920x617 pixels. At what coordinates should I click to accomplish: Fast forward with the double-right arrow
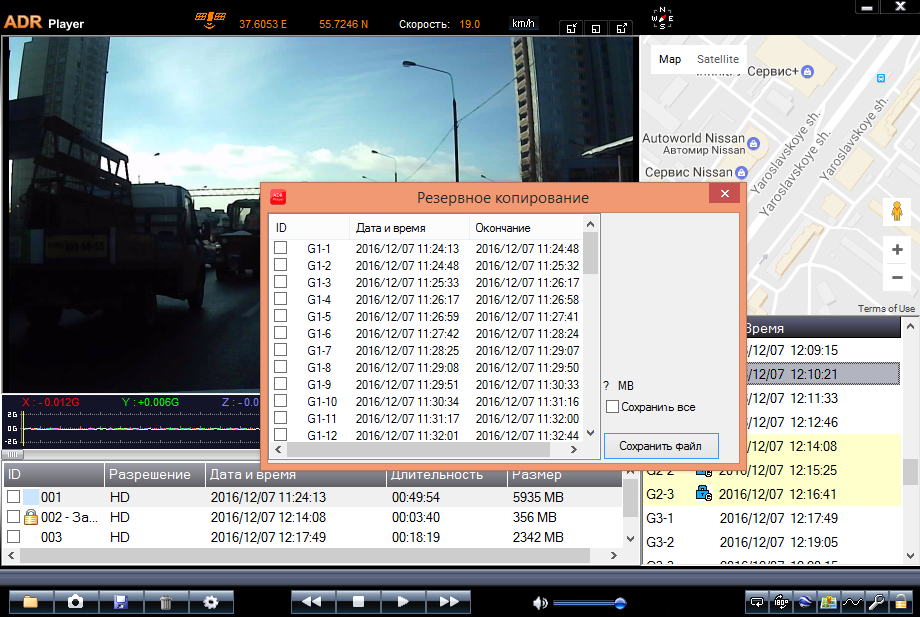tap(448, 602)
